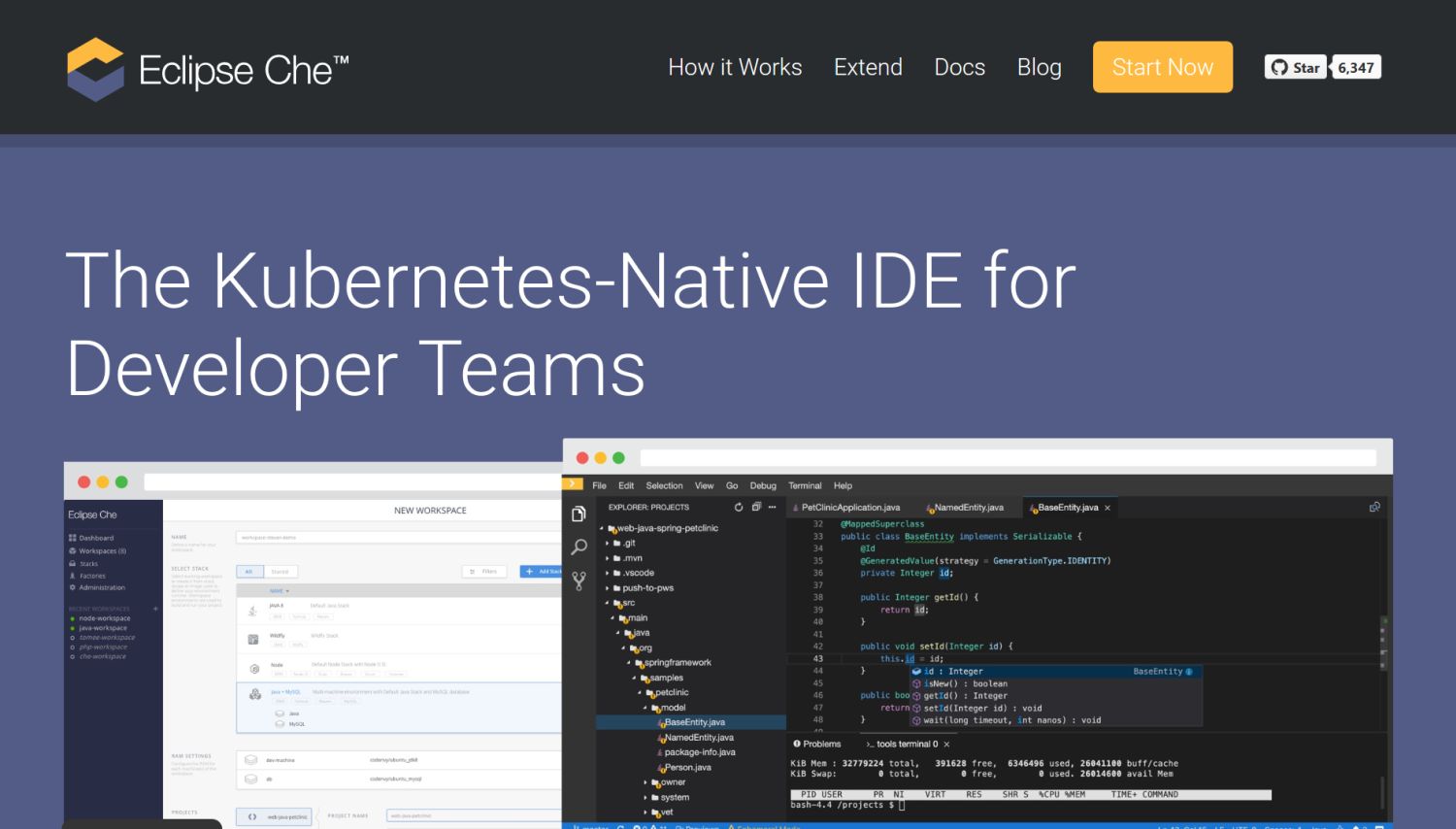Close the BaseEntity.java tab
Viewport: 1456px width, 829px height.
(1108, 508)
